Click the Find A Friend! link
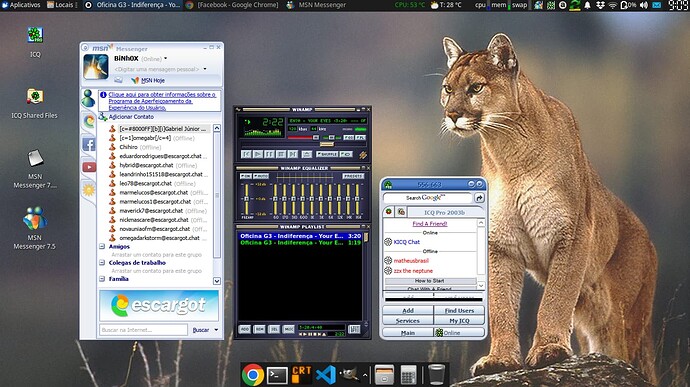The height and width of the screenshot is (387, 690). (429, 224)
